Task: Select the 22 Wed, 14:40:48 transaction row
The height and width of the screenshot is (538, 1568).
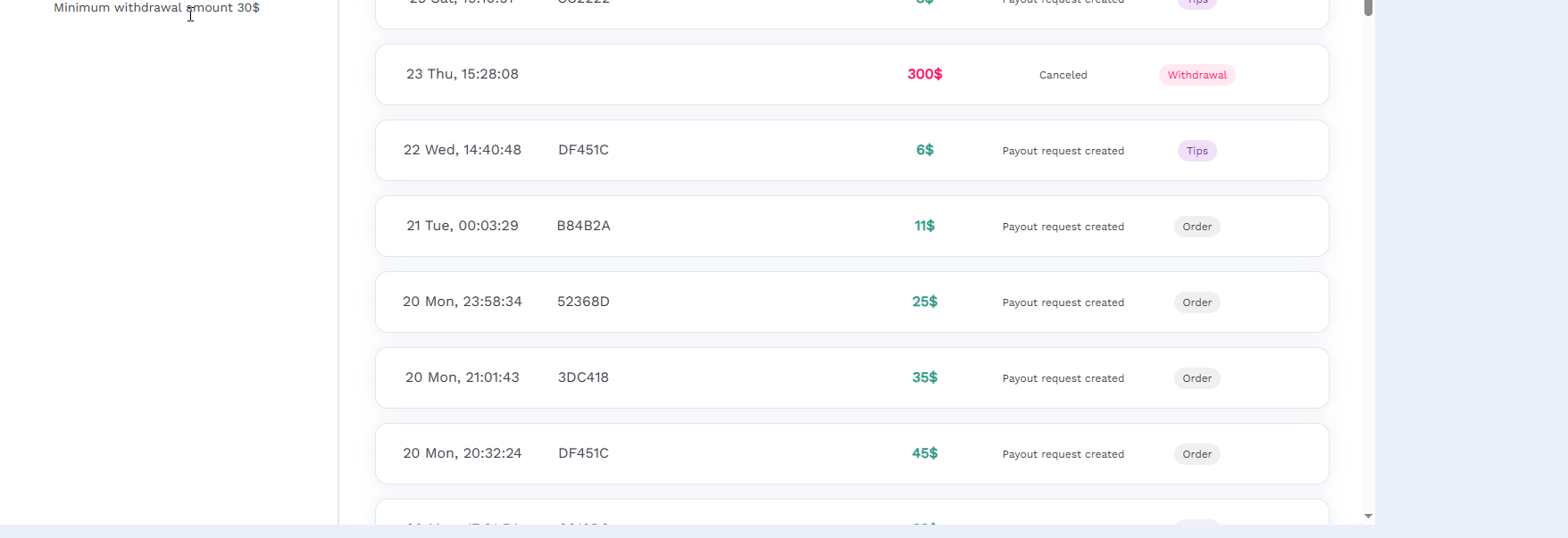Action: 852,150
